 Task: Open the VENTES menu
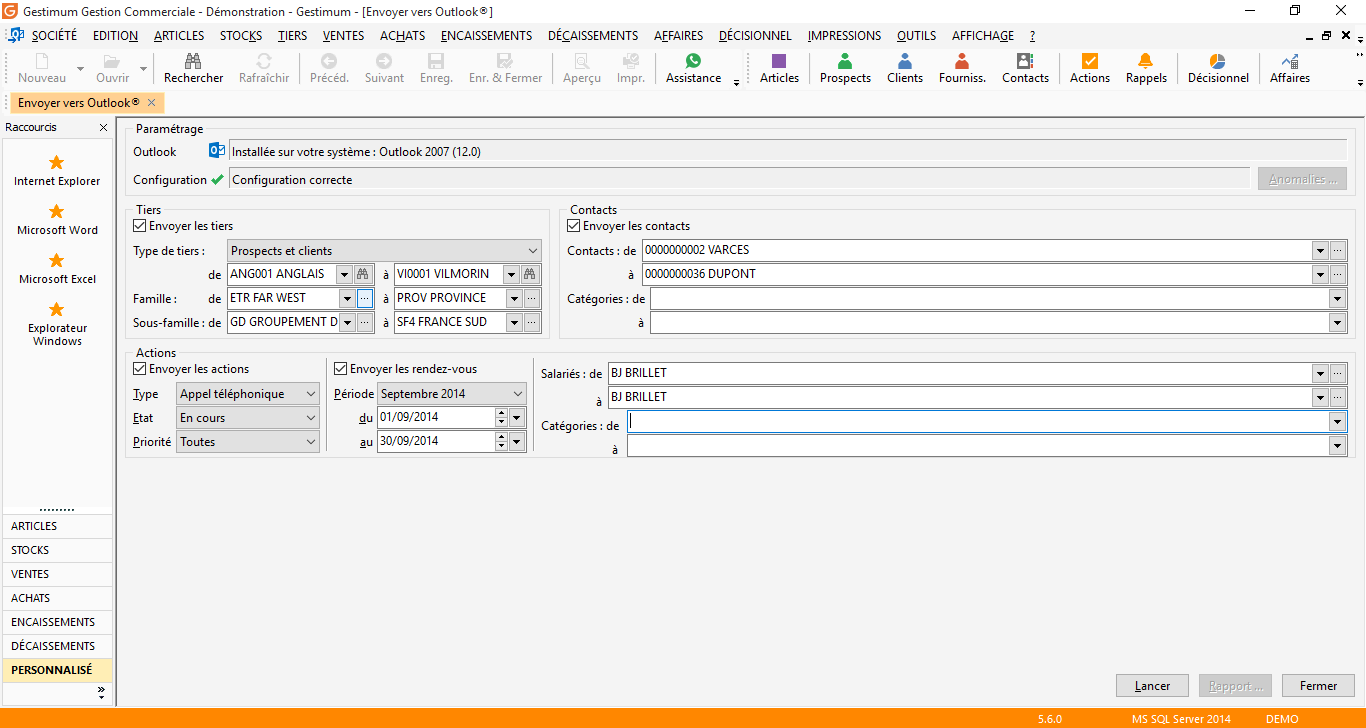343,35
